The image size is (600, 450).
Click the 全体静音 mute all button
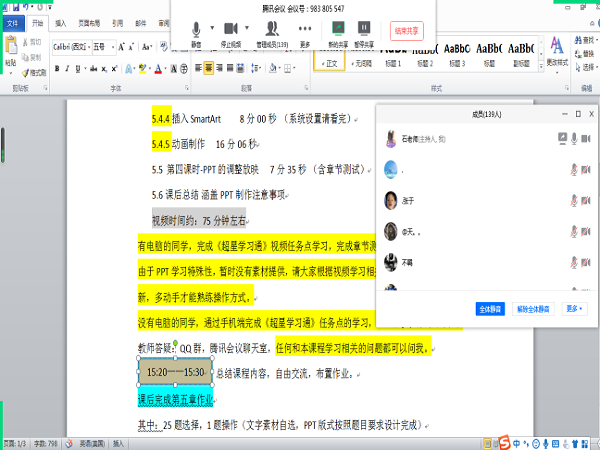[x=488, y=308]
